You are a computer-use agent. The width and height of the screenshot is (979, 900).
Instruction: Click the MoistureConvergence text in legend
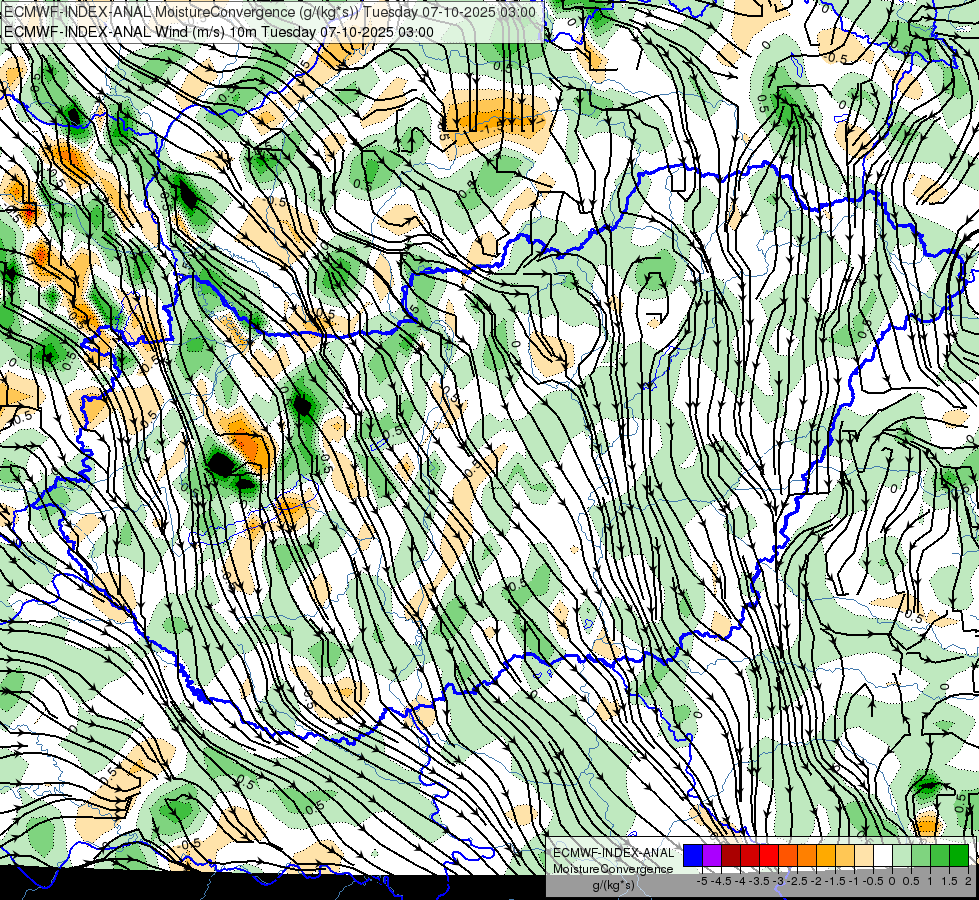(613, 869)
